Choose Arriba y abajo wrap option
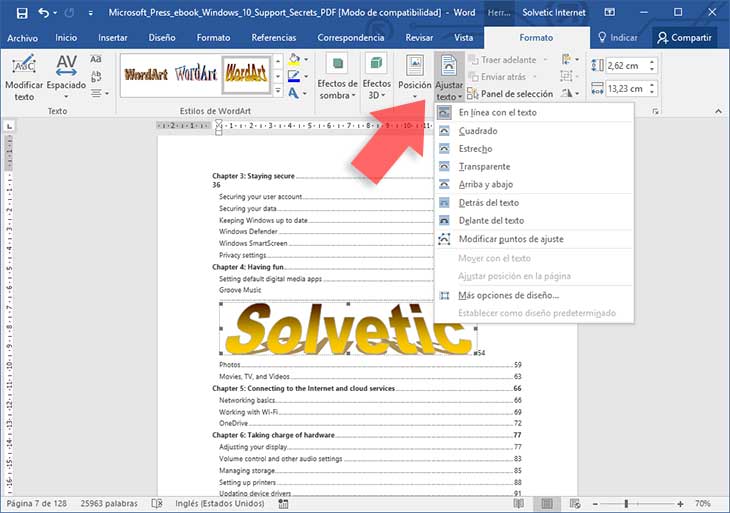This screenshot has width=730, height=513. point(534,184)
